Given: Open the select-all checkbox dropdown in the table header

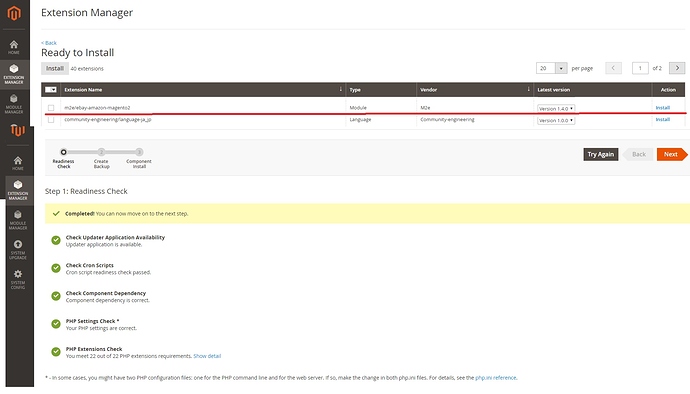Looking at the screenshot, I should [x=51, y=90].
